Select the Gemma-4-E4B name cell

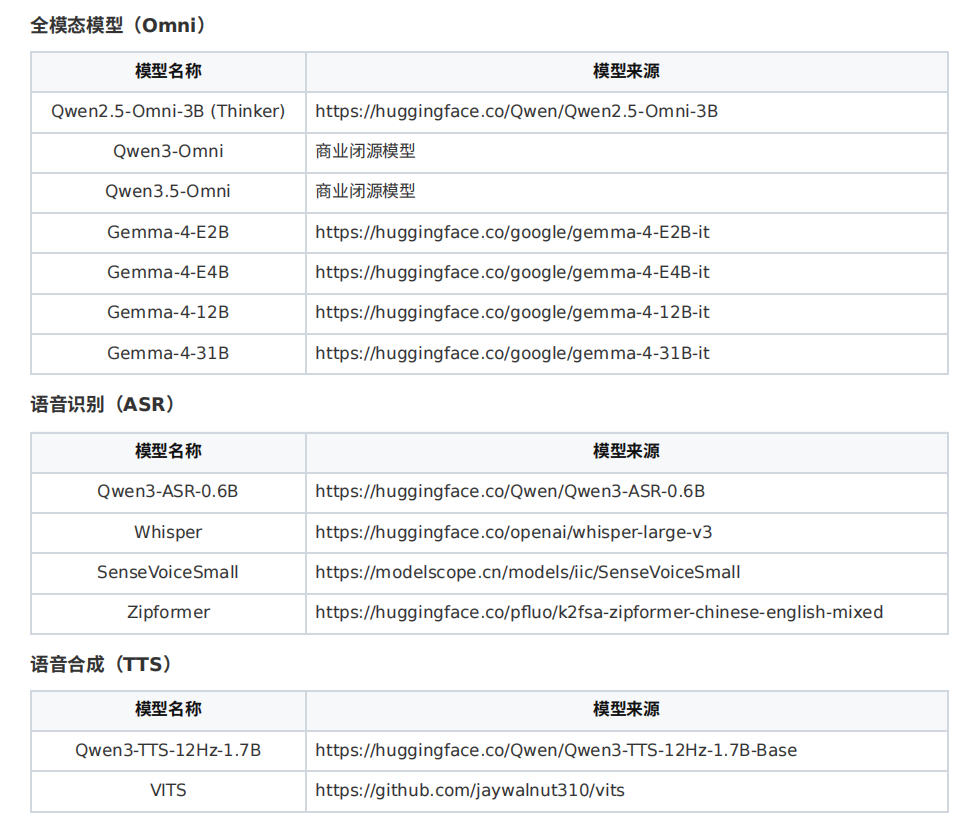pyautogui.click(x=168, y=273)
